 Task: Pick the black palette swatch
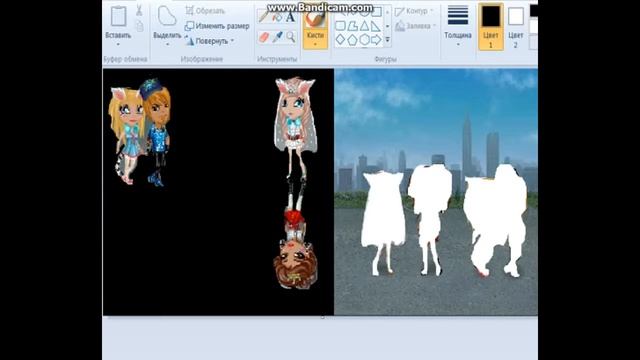pyautogui.click(x=533, y=11)
